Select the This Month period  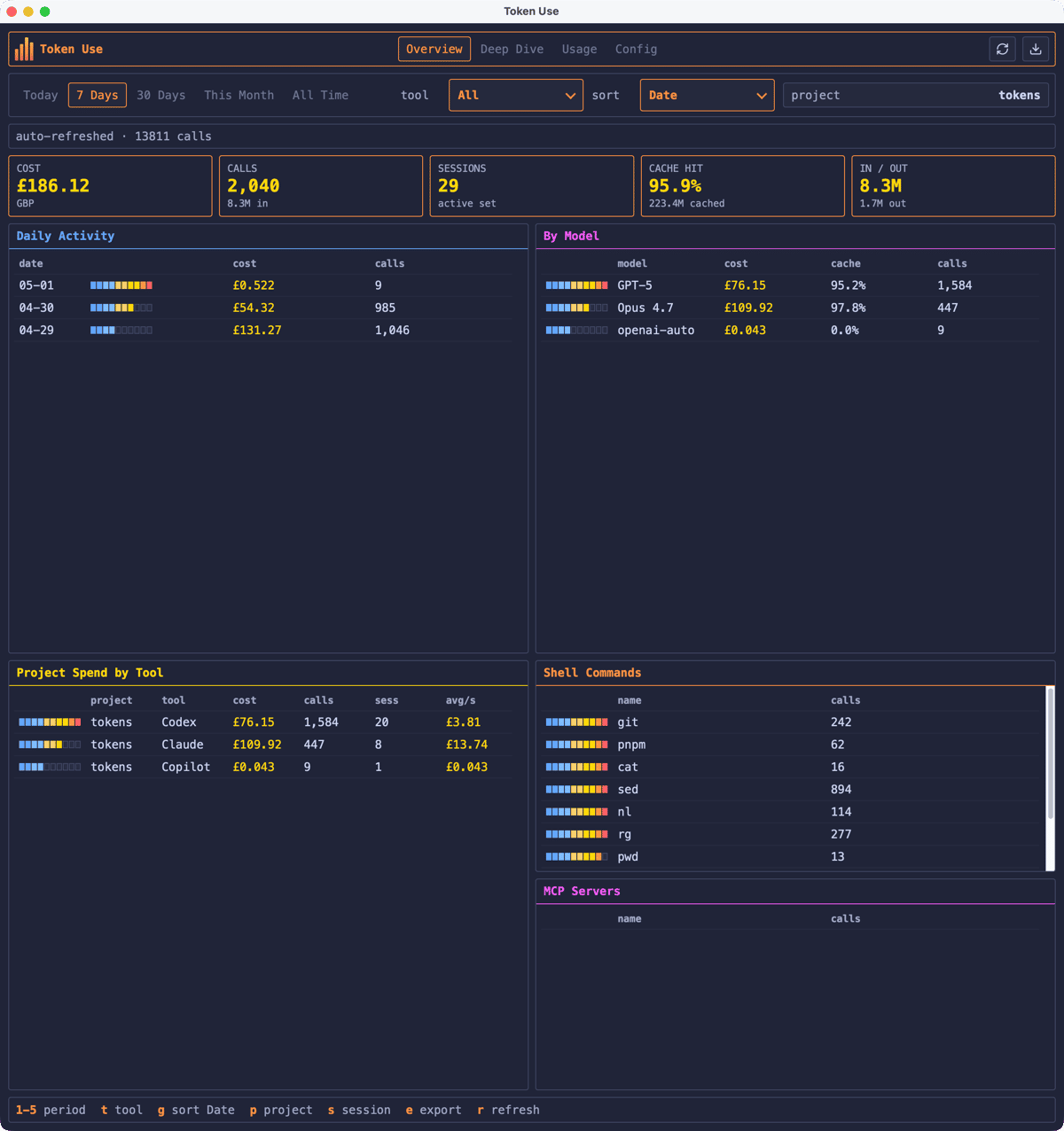point(239,95)
